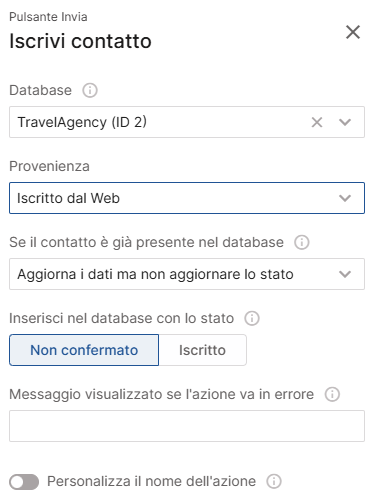Viewport: 375px width, 494px height.
Task: Click the TravelAgency (ID 2) text value
Action: (x=82, y=122)
